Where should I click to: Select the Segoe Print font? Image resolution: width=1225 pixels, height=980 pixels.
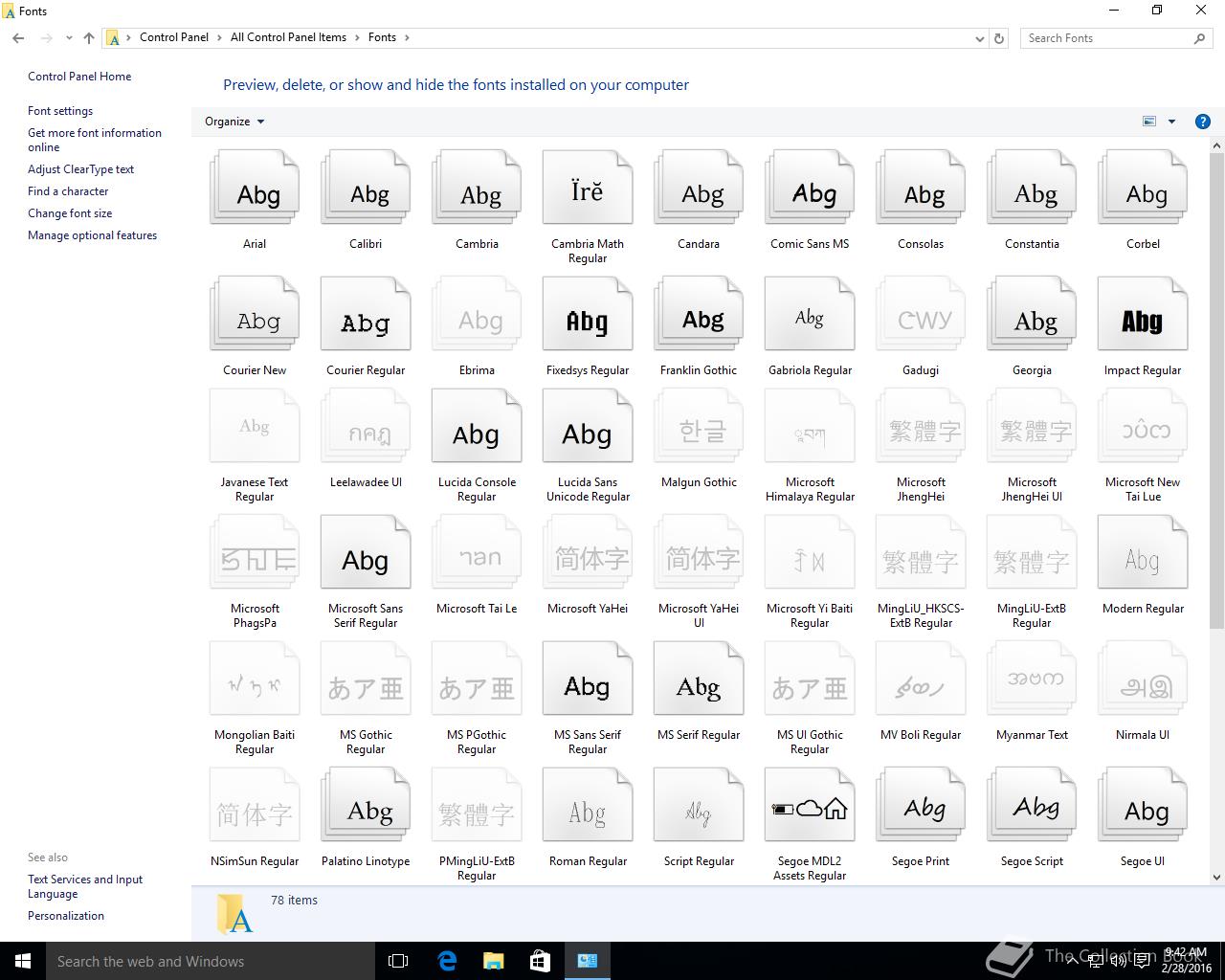pyautogui.click(x=921, y=806)
